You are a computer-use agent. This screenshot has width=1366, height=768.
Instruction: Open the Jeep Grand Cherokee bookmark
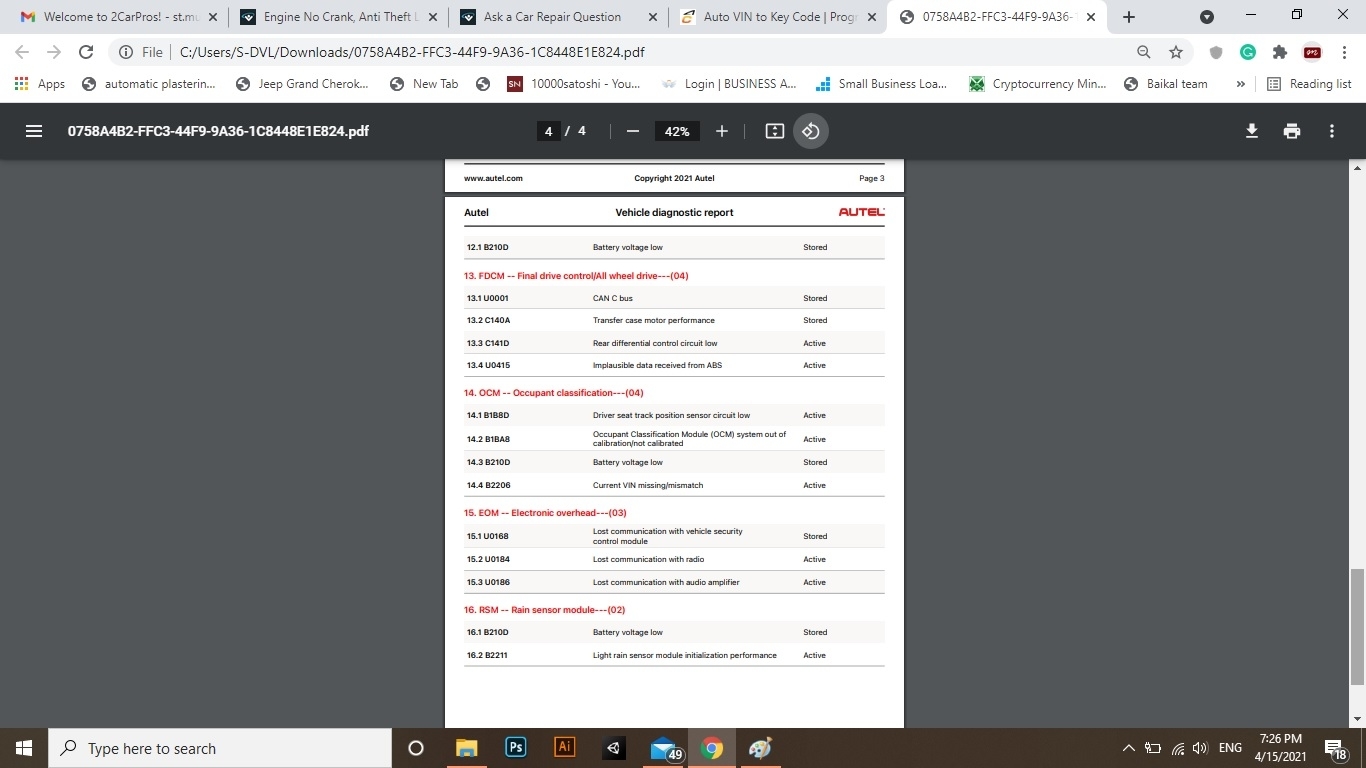pos(302,84)
